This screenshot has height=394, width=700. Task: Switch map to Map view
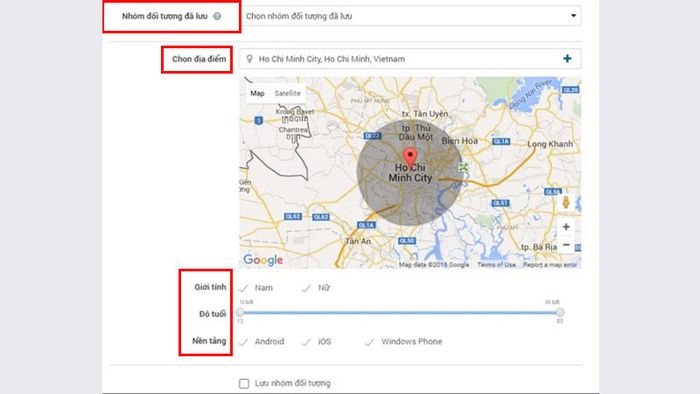(x=257, y=93)
